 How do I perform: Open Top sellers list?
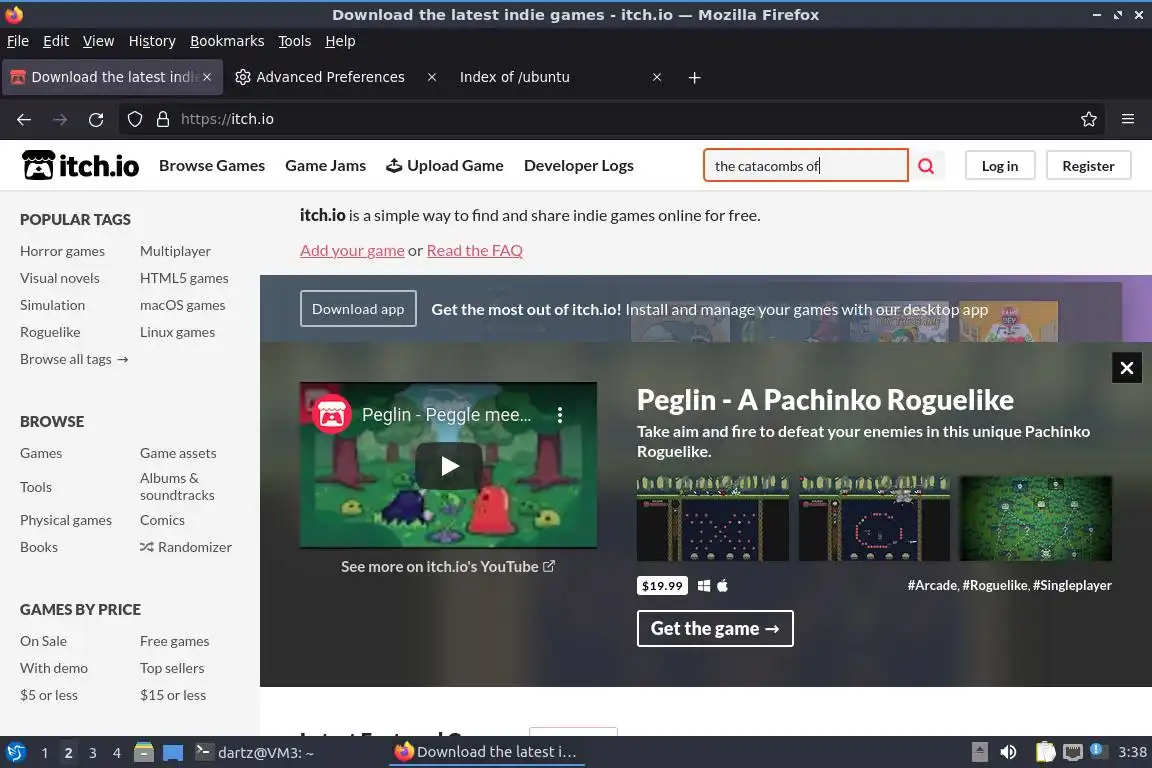pos(172,669)
